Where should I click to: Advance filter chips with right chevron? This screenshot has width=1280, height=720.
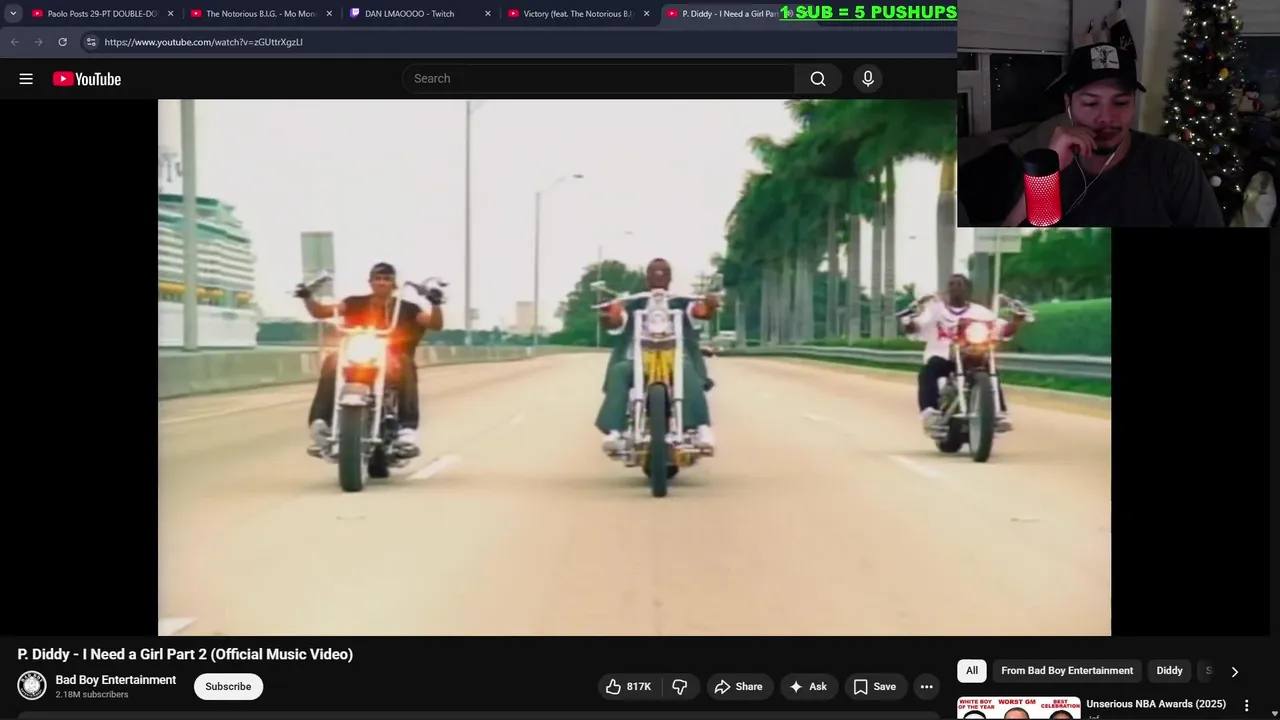pyautogui.click(x=1234, y=672)
